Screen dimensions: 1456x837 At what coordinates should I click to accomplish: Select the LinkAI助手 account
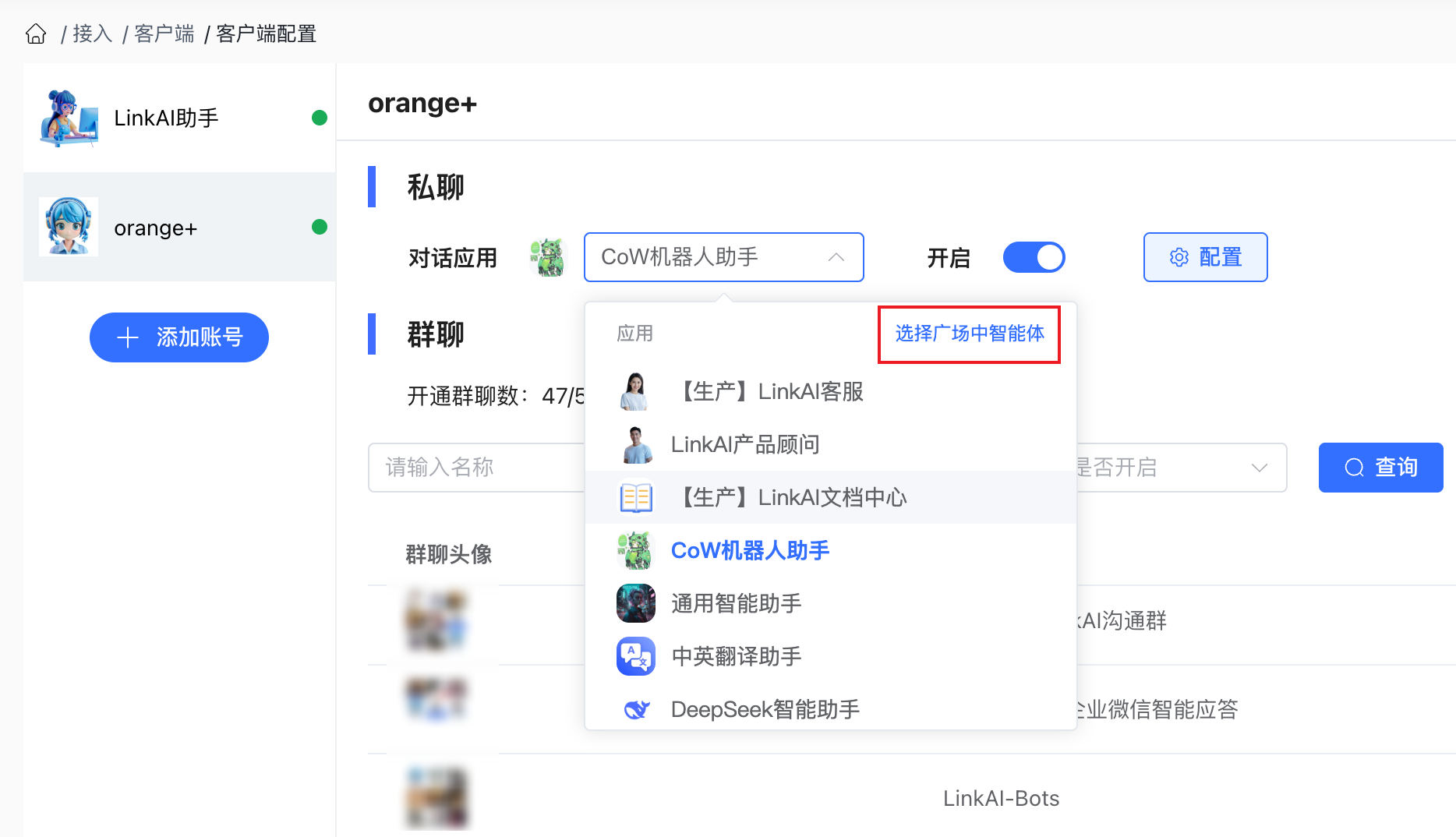179,118
